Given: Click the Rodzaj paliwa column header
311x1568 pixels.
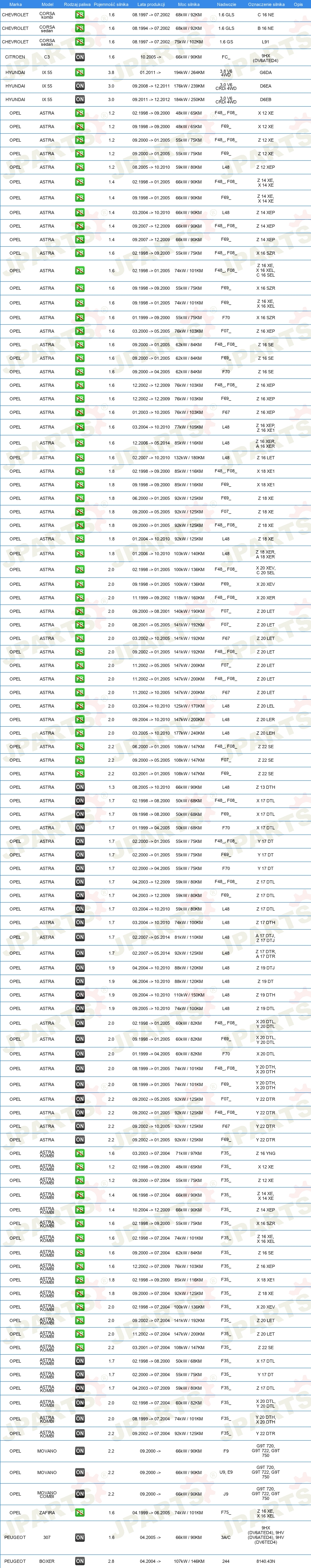Looking at the screenshot, I should pos(77,4).
